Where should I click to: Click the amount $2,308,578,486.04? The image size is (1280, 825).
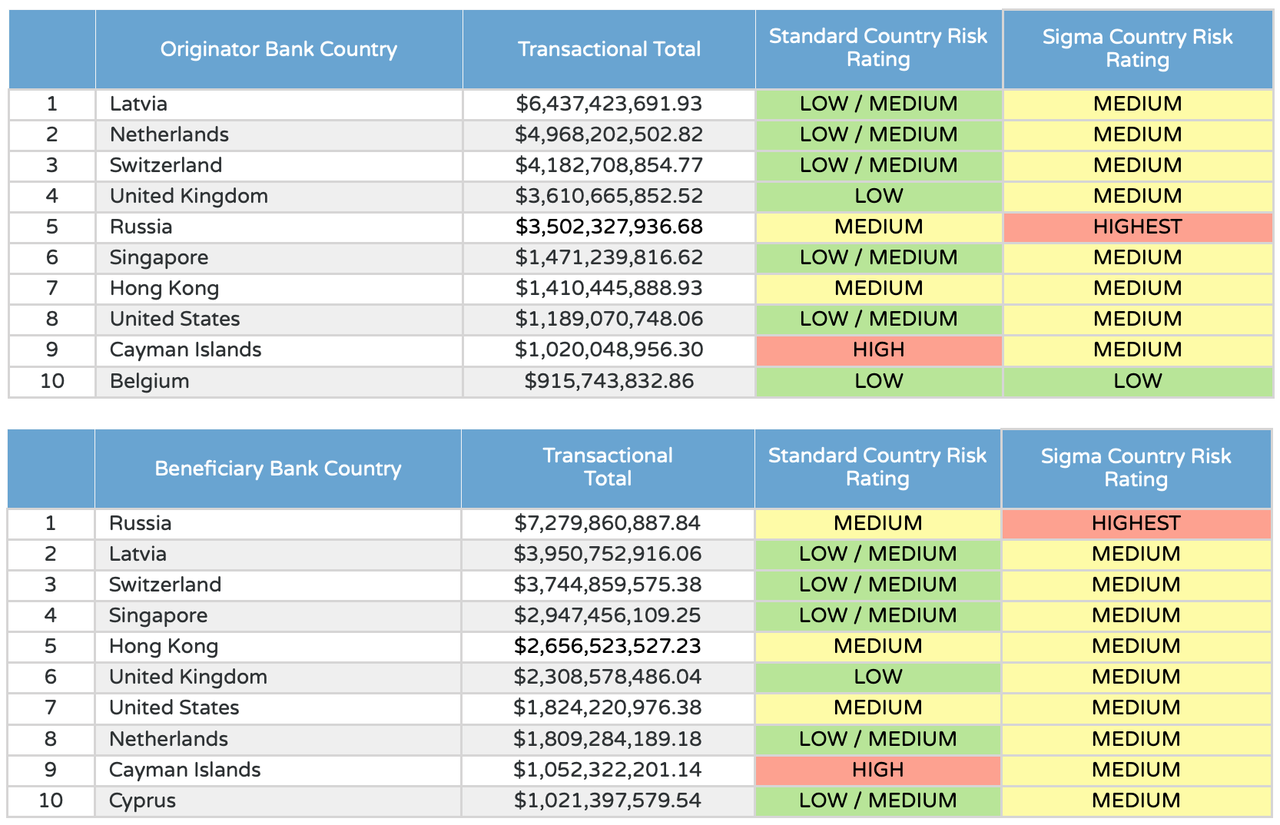[608, 677]
